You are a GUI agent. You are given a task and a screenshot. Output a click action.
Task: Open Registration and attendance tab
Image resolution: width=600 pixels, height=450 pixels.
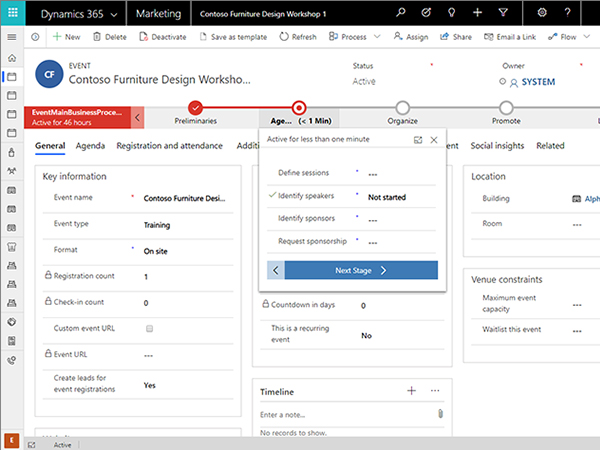click(x=170, y=146)
